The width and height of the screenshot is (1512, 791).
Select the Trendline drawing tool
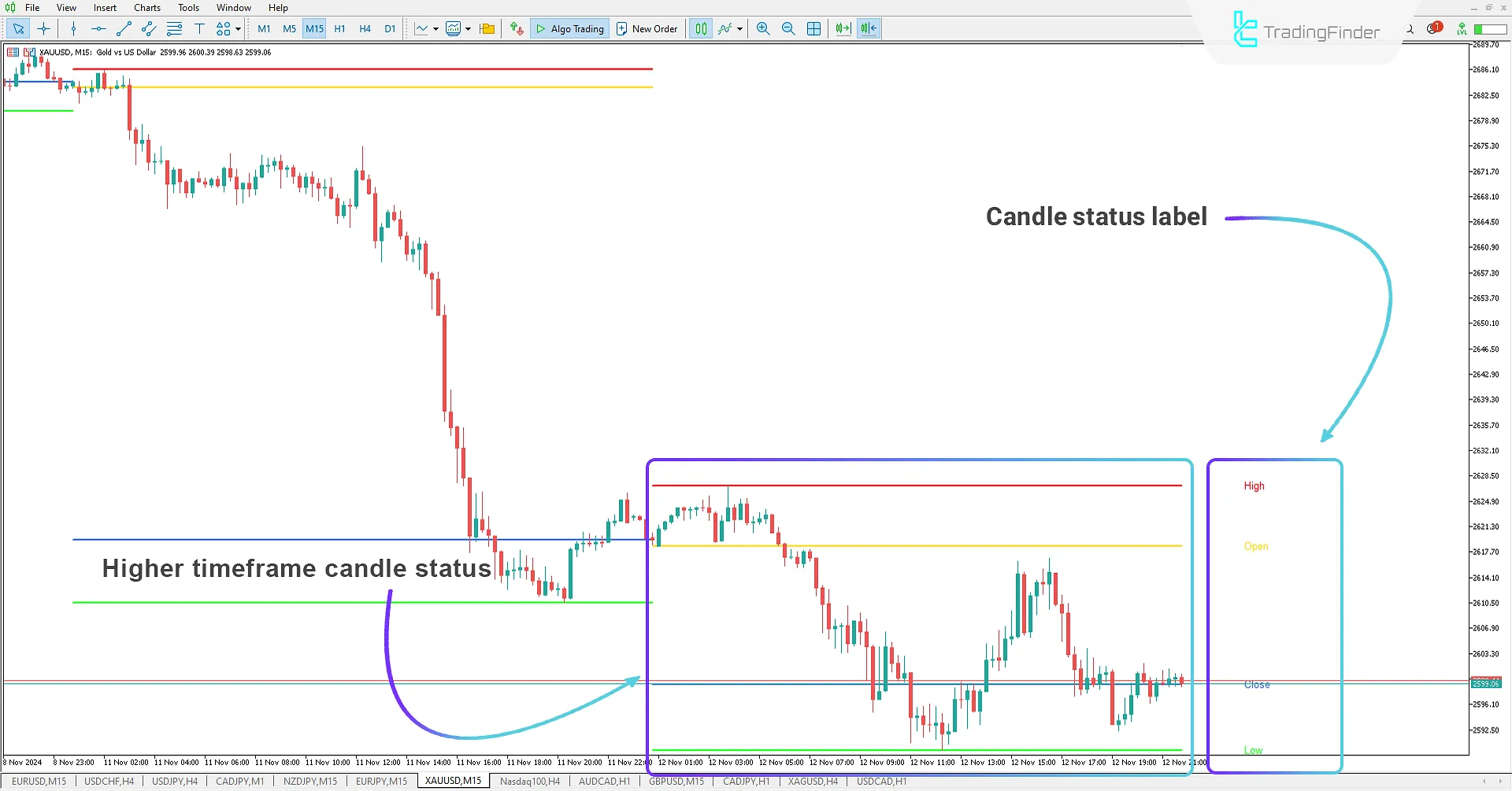(x=124, y=28)
